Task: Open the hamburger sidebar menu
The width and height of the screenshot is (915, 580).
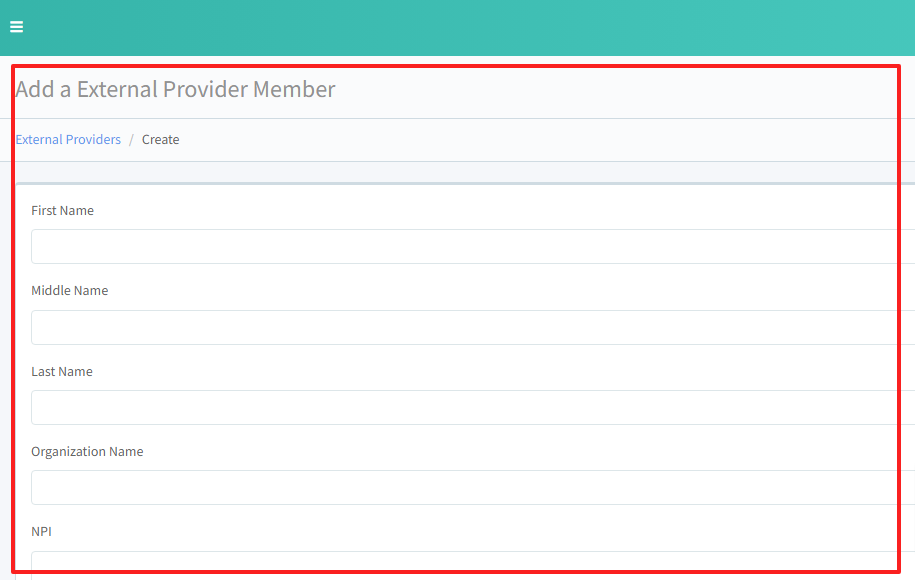Action: pos(16,27)
